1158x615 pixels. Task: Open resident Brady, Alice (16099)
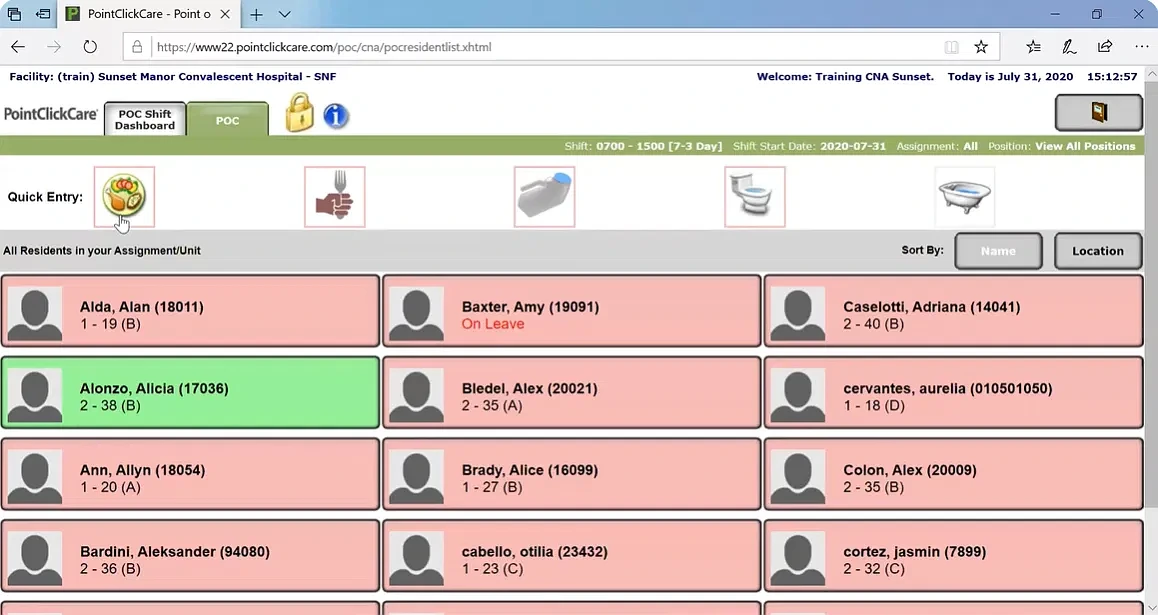572,474
